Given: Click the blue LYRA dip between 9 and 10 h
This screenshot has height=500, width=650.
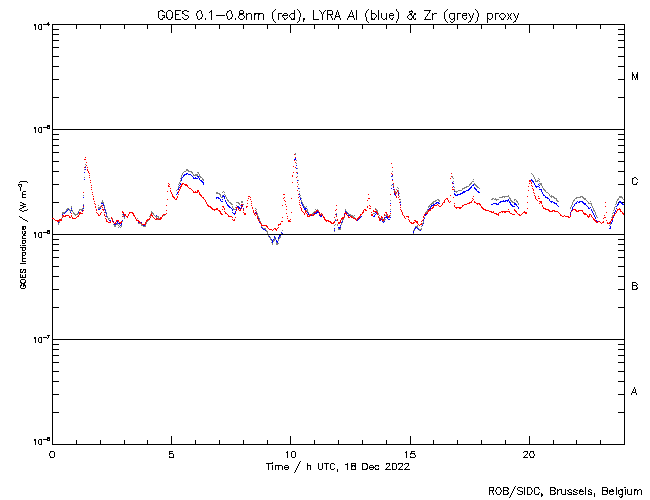Looking at the screenshot, I should coord(273,242).
